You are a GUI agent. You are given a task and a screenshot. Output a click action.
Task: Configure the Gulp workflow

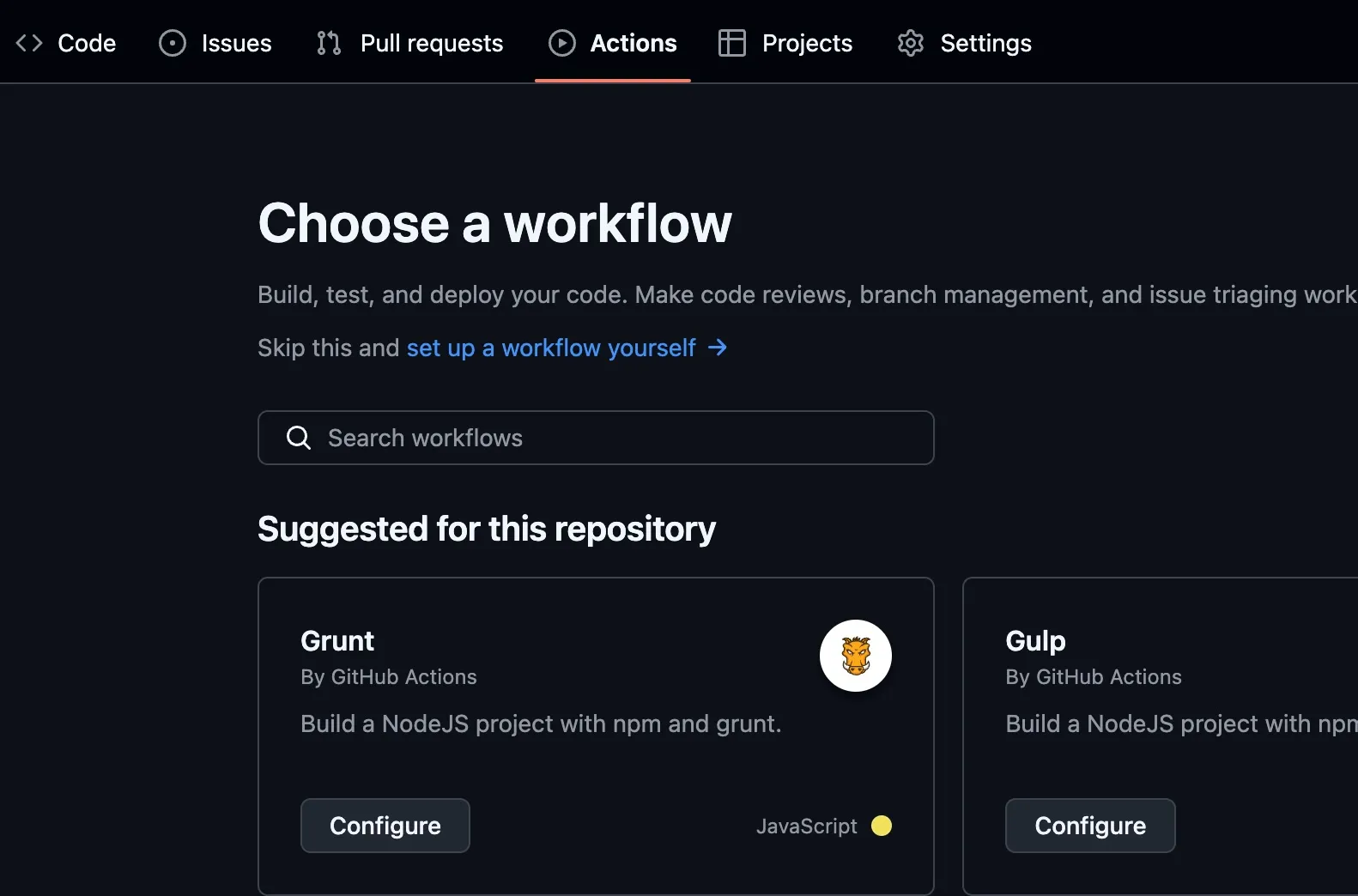click(1090, 826)
